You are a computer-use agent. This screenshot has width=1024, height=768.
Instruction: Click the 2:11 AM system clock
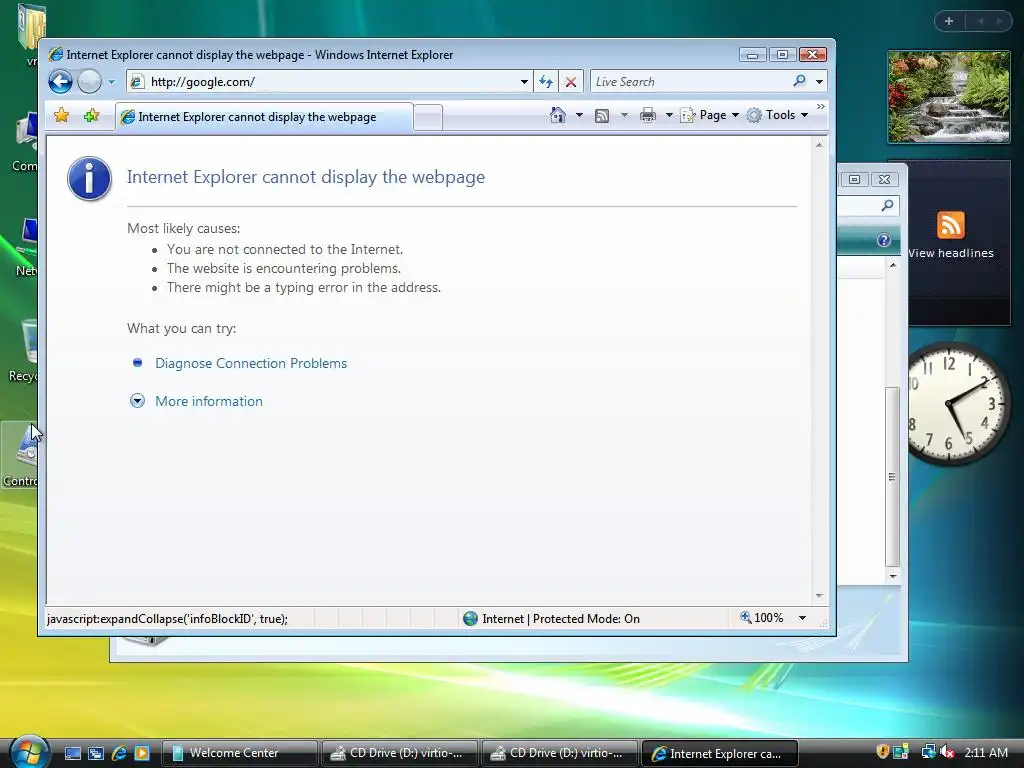(x=986, y=752)
